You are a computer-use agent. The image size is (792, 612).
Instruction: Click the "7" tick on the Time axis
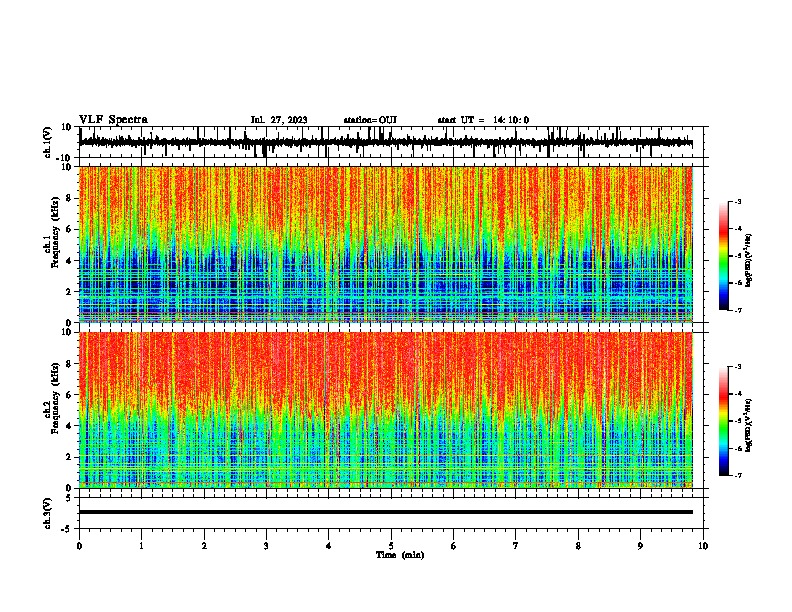point(516,546)
